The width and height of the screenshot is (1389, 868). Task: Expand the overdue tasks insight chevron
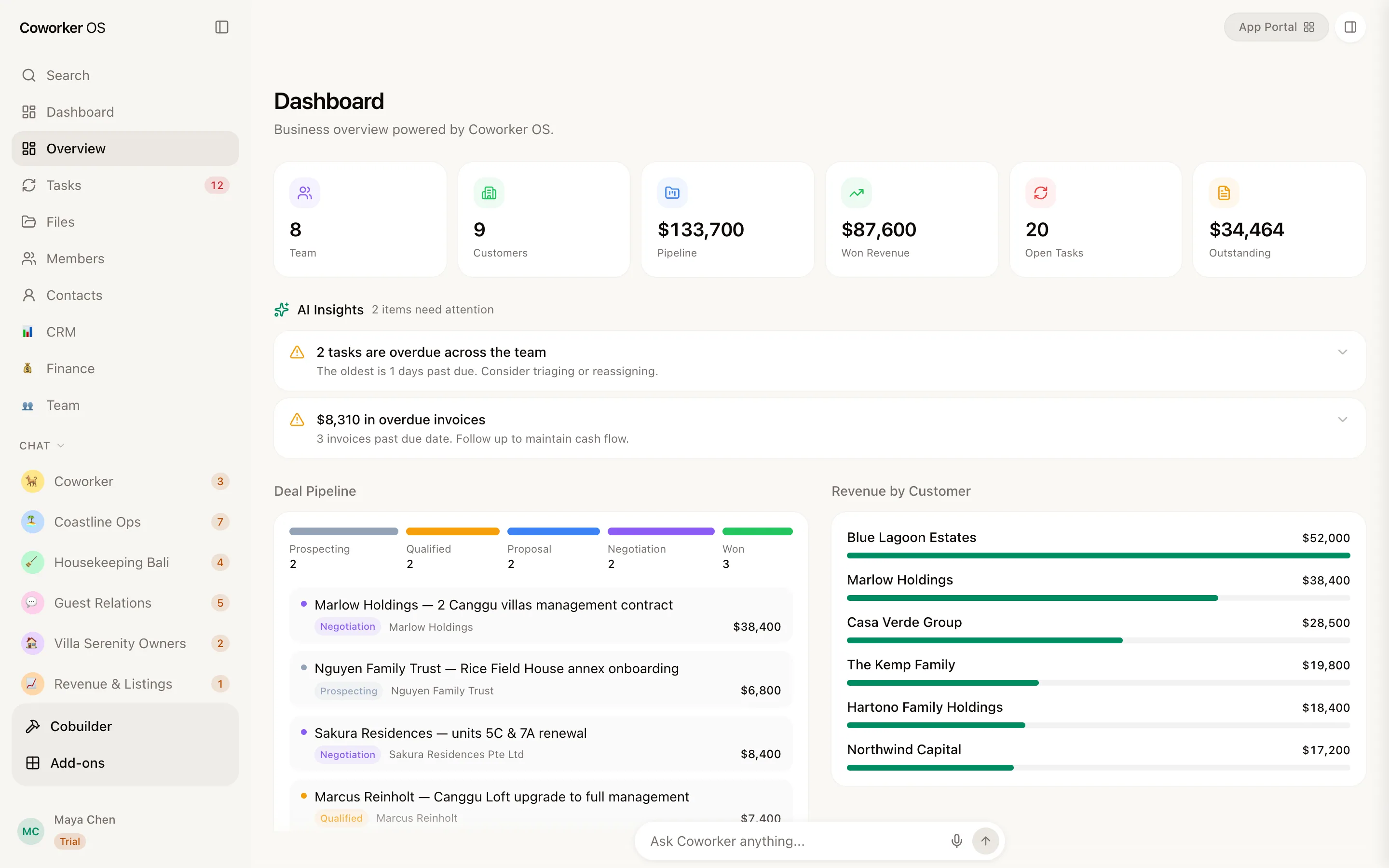1343,352
